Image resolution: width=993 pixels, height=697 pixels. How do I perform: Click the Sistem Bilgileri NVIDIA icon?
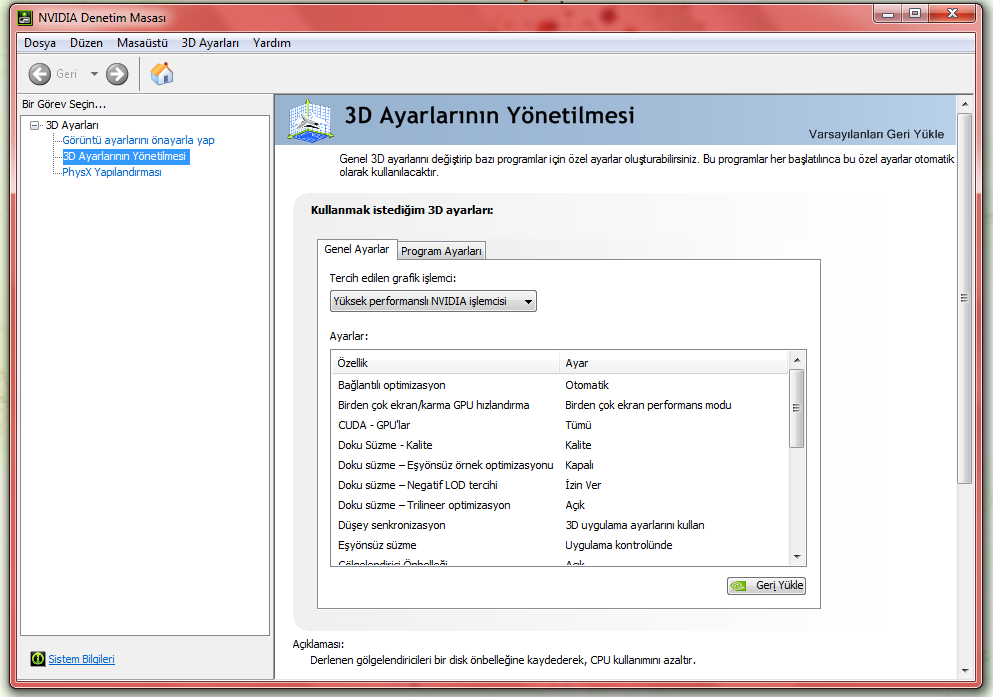(x=38, y=659)
